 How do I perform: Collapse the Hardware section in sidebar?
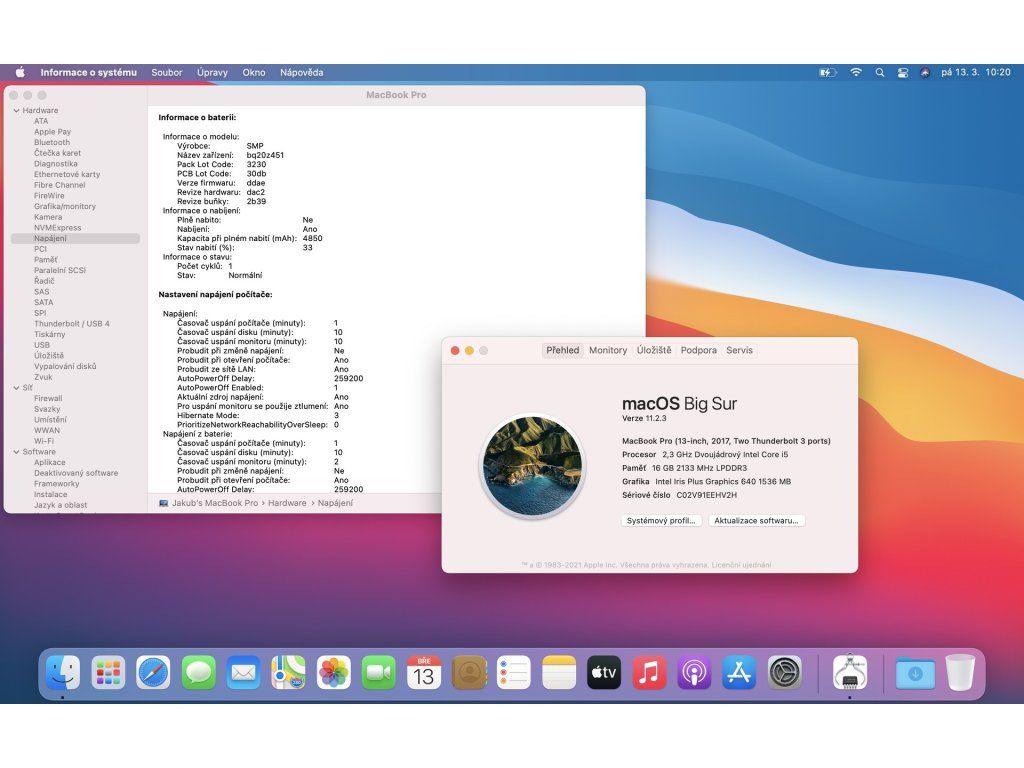pyautogui.click(x=16, y=110)
